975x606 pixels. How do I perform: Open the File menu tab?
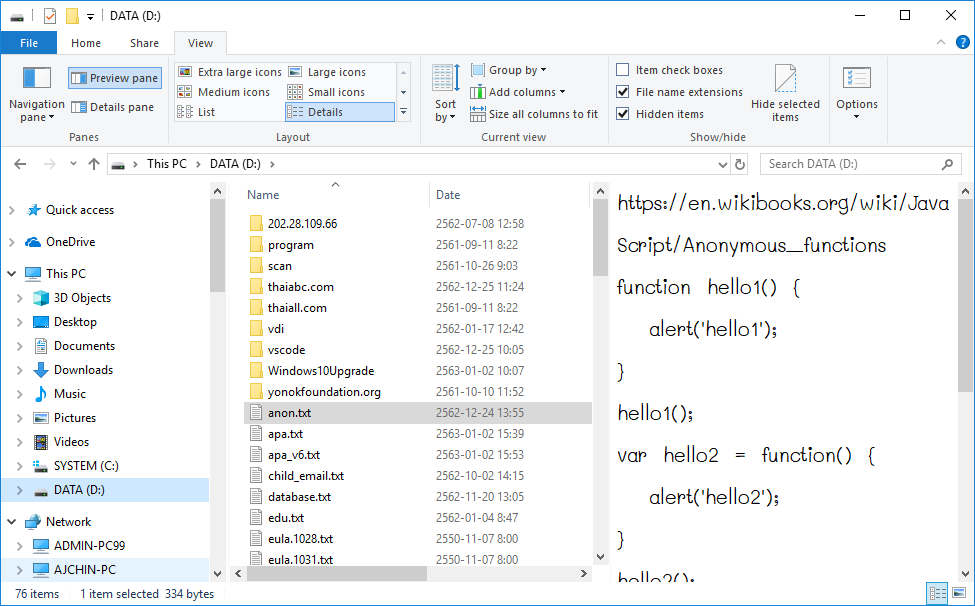click(29, 43)
